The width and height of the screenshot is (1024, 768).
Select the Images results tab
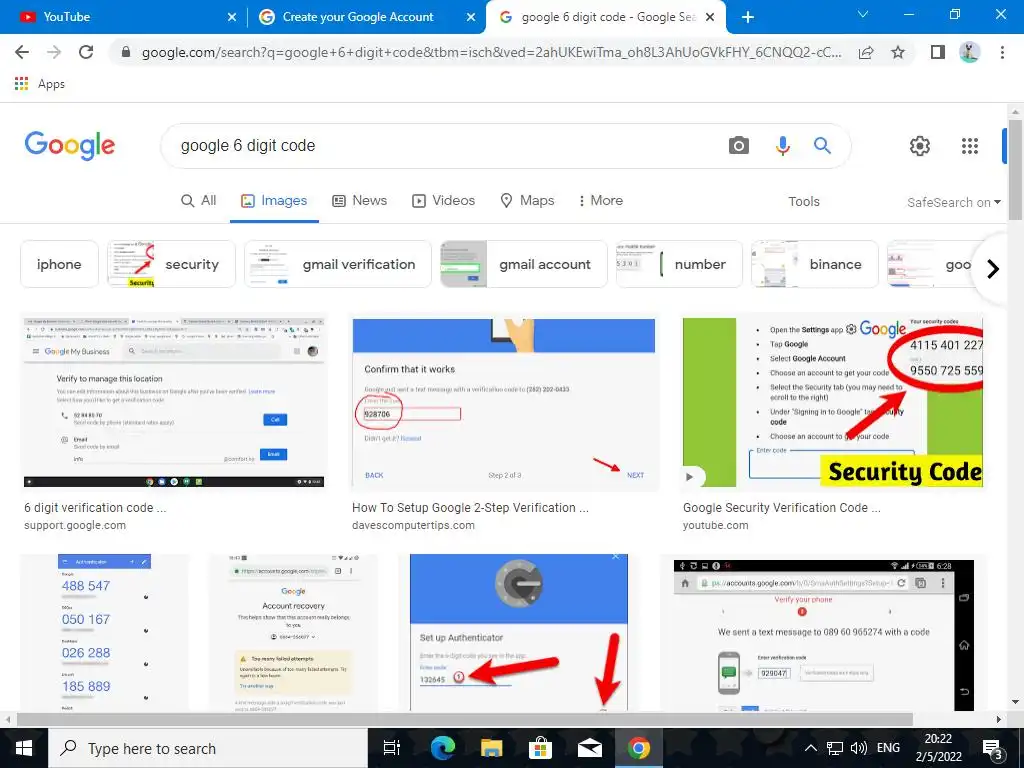pyautogui.click(x=274, y=200)
